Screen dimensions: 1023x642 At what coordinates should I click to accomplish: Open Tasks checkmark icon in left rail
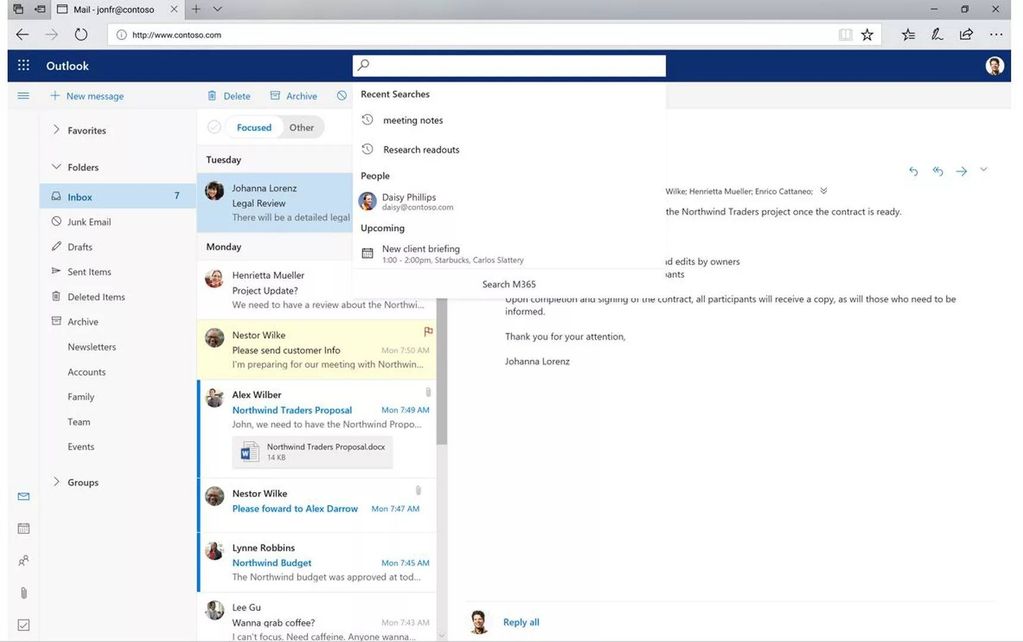point(24,625)
